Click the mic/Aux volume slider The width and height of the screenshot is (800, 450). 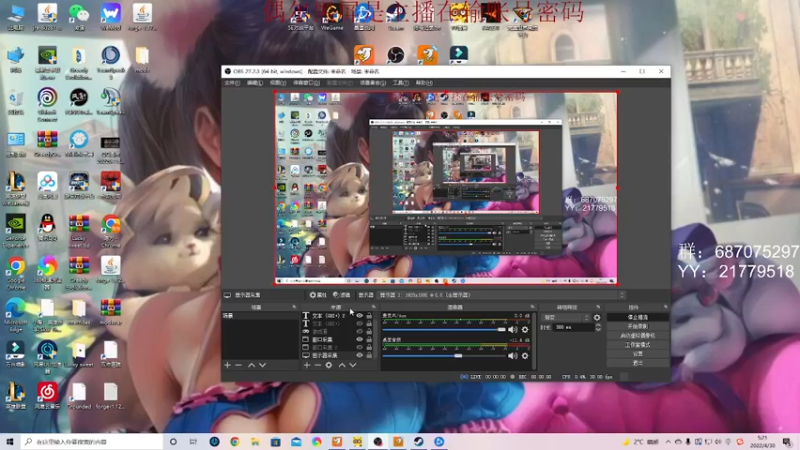[x=444, y=330]
